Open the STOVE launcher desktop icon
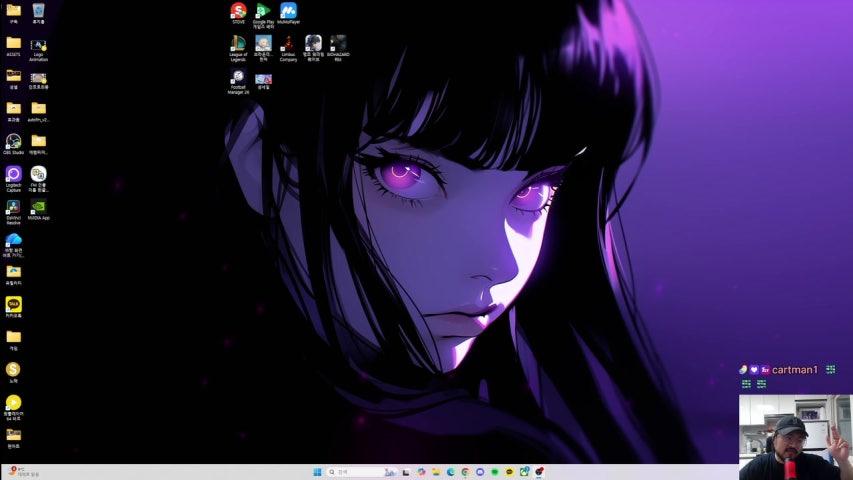Viewport: 853px width, 480px height. (x=238, y=11)
